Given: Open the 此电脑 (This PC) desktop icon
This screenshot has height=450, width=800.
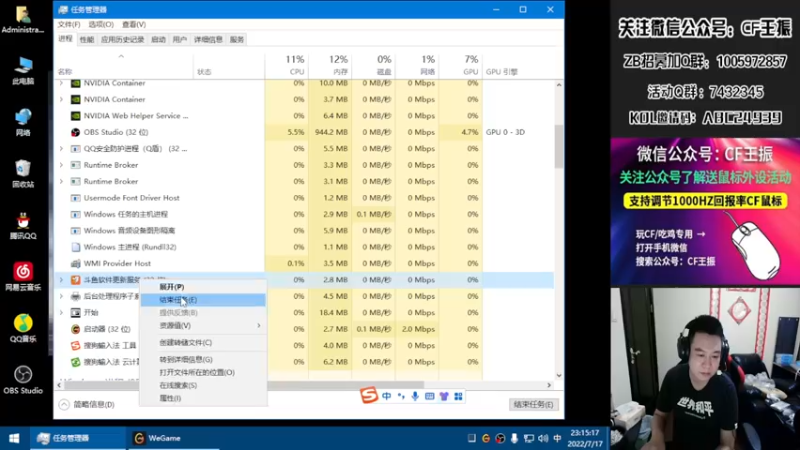Looking at the screenshot, I should [x=23, y=70].
